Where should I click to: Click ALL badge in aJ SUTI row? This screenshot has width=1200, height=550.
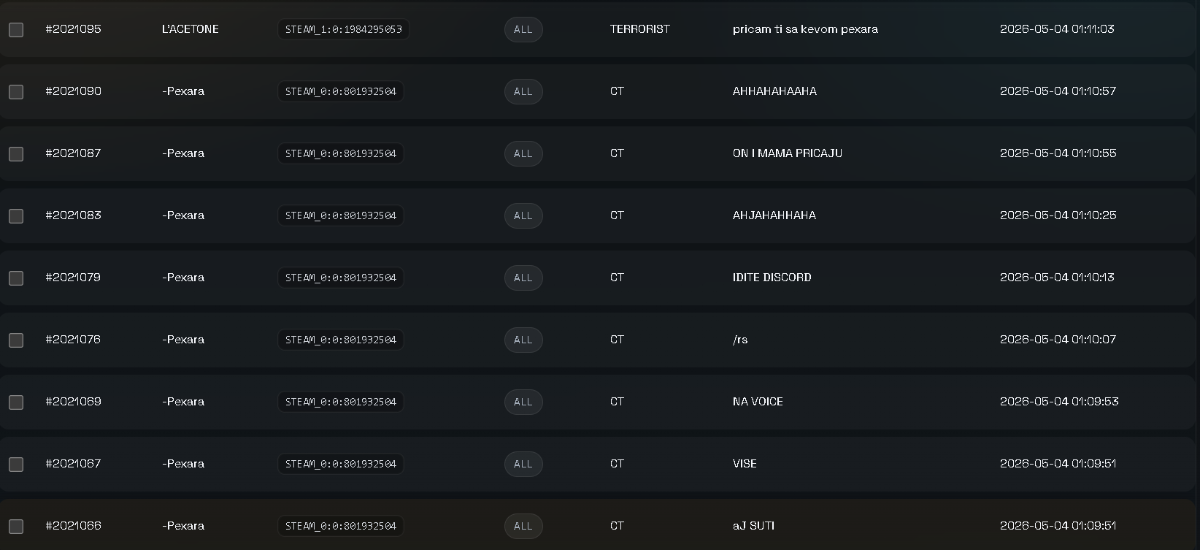coord(523,525)
